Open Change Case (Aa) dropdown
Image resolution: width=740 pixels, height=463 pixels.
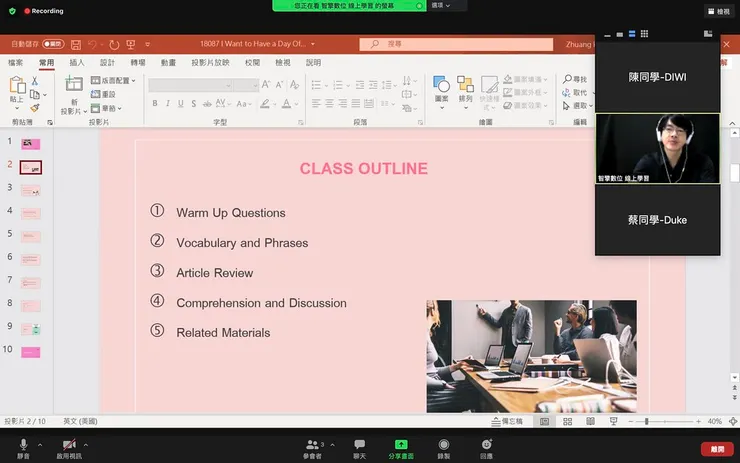click(x=244, y=103)
